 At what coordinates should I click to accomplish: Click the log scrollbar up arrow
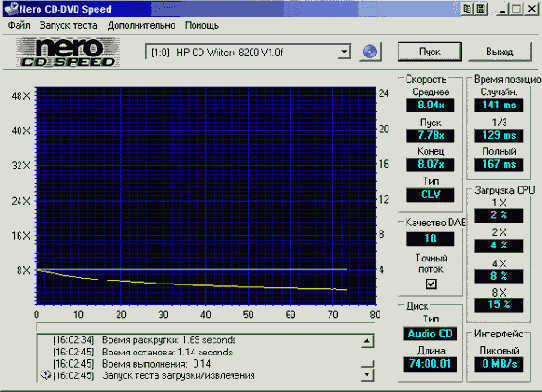point(367,342)
